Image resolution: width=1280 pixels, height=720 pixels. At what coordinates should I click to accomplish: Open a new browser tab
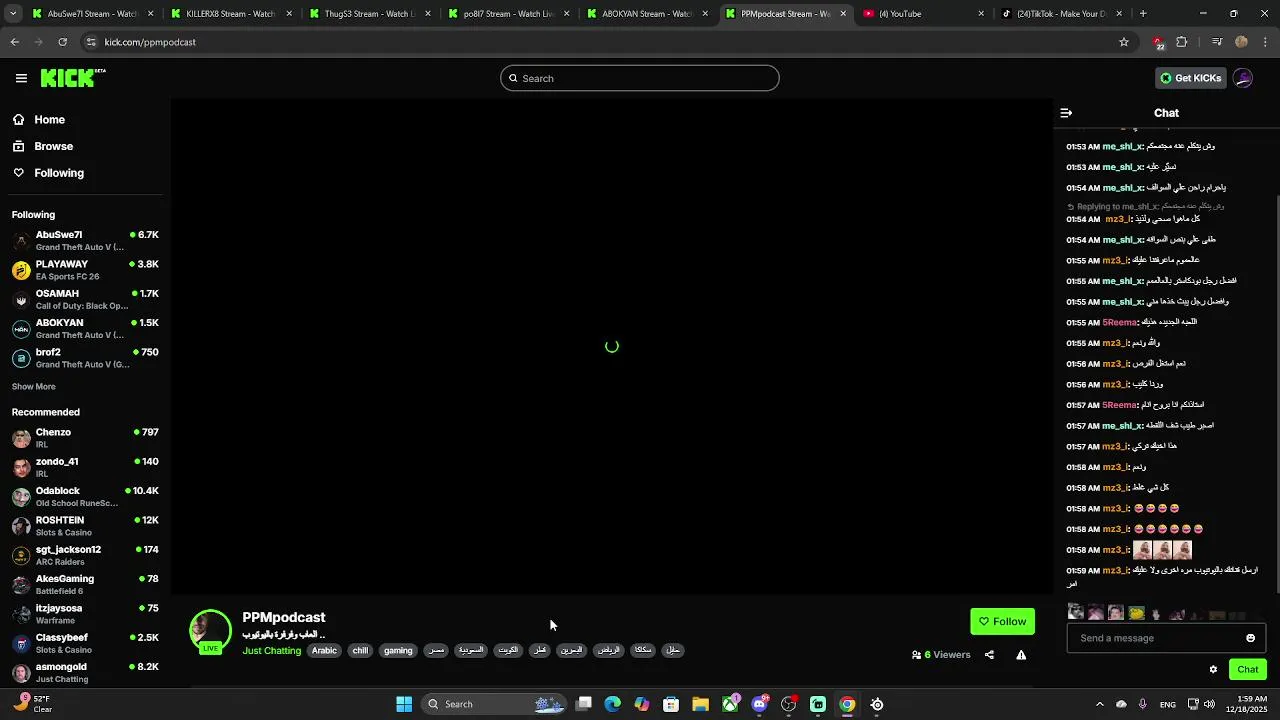coord(1143,14)
